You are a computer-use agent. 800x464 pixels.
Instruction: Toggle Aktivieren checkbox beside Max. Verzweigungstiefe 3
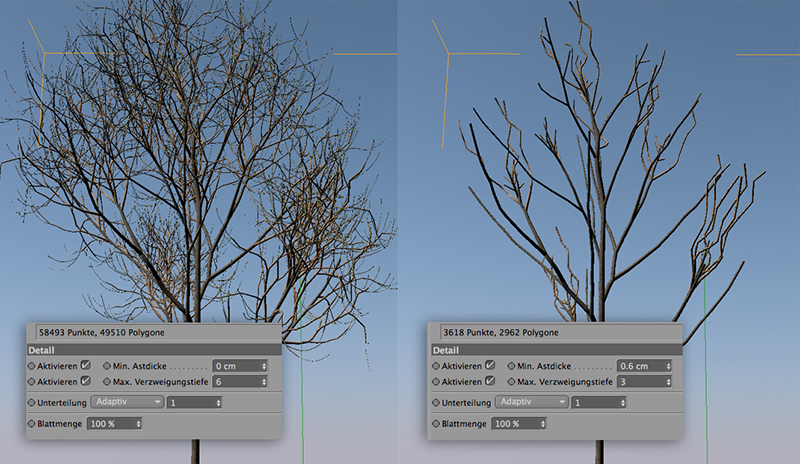490,381
